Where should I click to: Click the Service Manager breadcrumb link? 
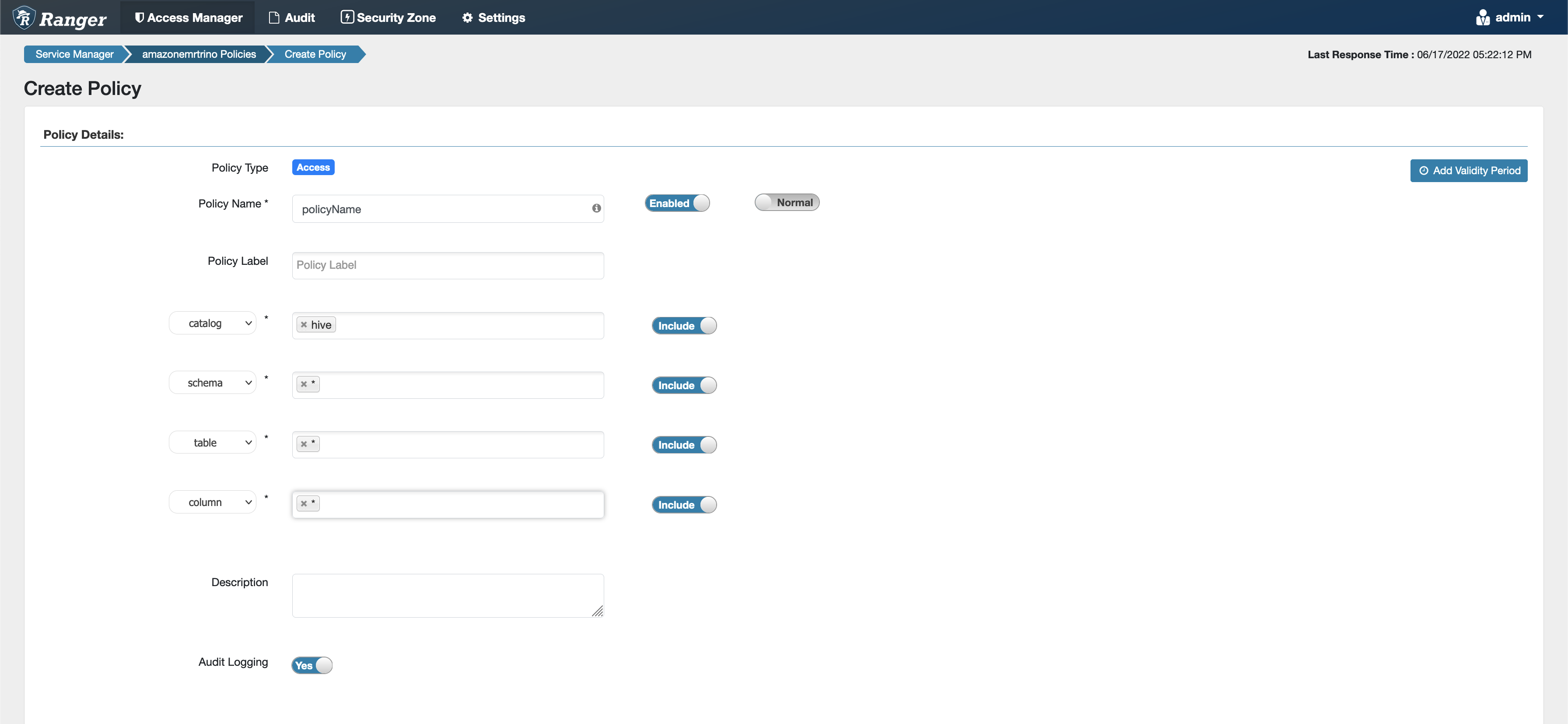75,54
